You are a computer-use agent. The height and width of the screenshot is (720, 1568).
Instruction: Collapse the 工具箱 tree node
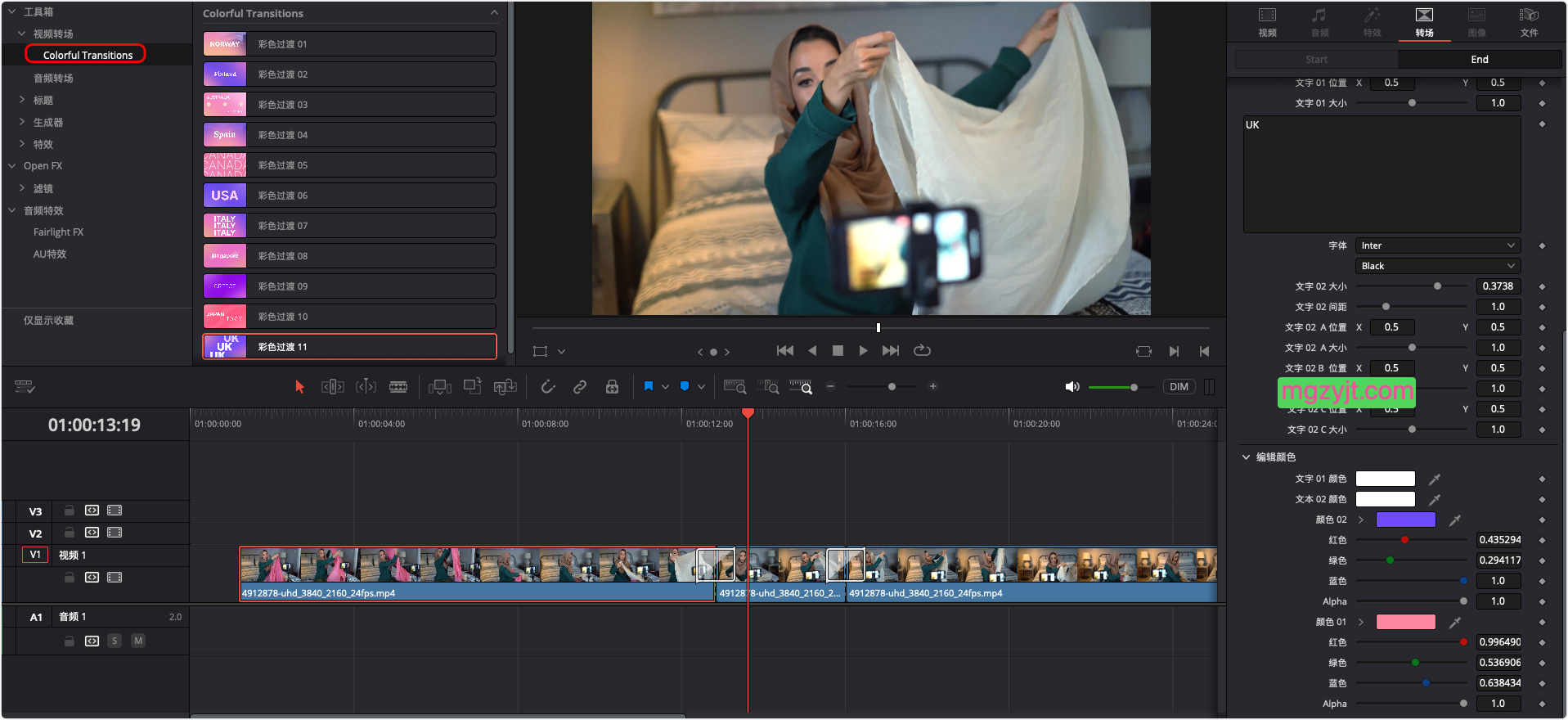[11, 11]
